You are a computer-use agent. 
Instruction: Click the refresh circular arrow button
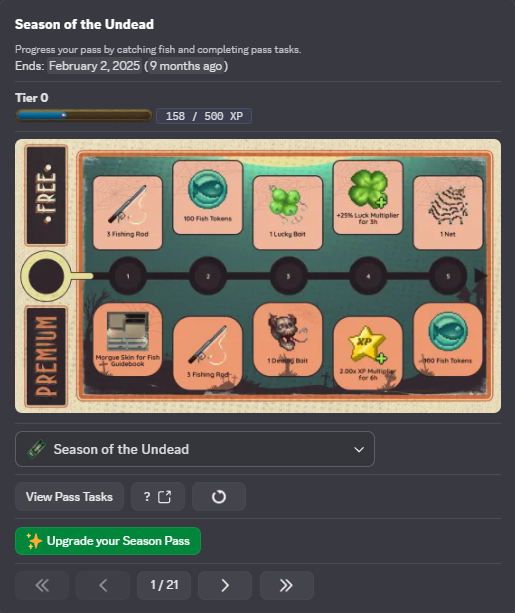click(219, 496)
